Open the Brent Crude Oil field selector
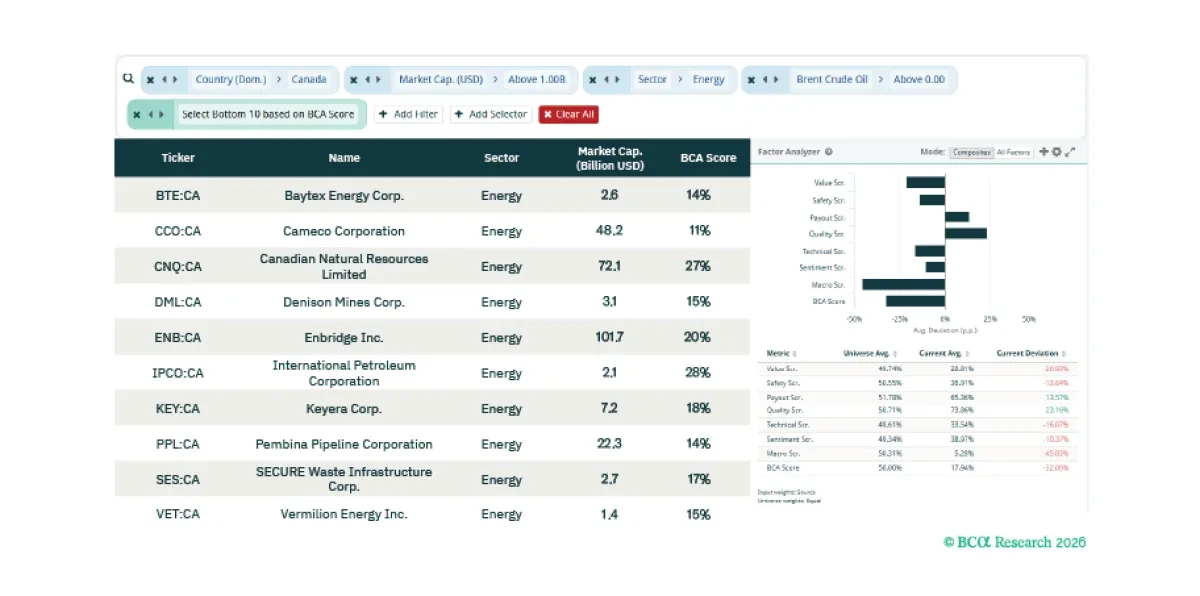 tap(832, 80)
